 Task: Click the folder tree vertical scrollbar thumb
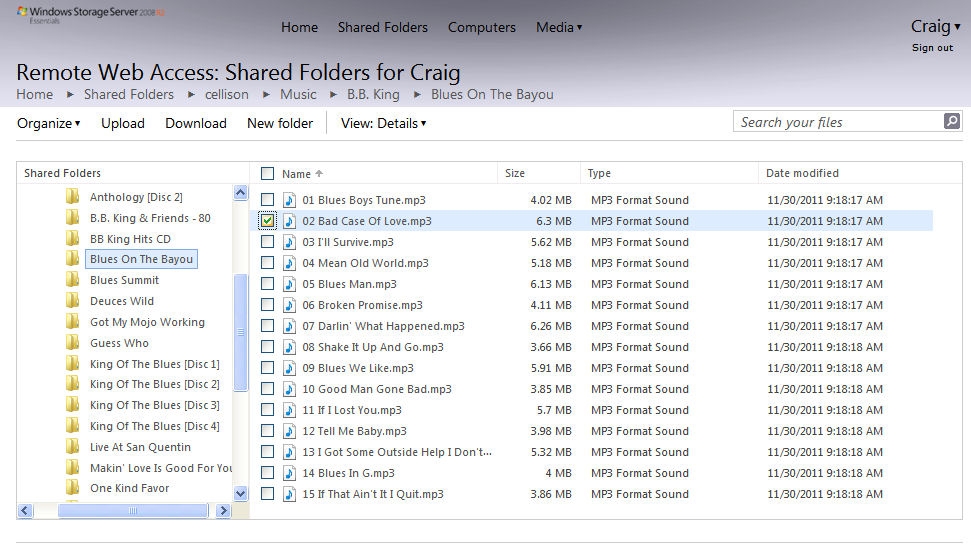coord(240,333)
